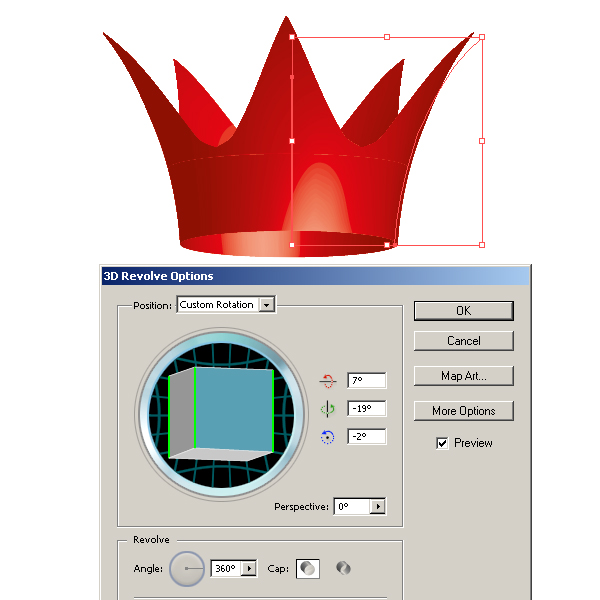Open the revolve Angle value arrow

[249, 568]
